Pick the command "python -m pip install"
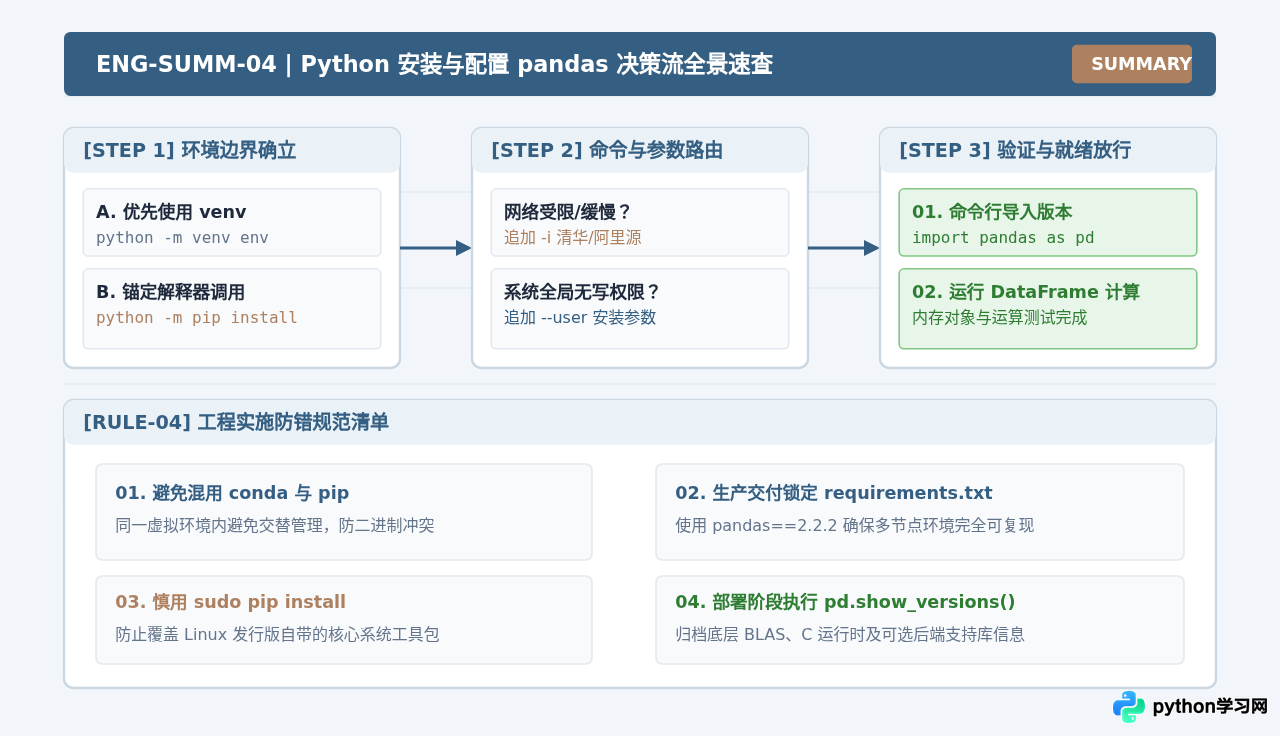 point(197,318)
